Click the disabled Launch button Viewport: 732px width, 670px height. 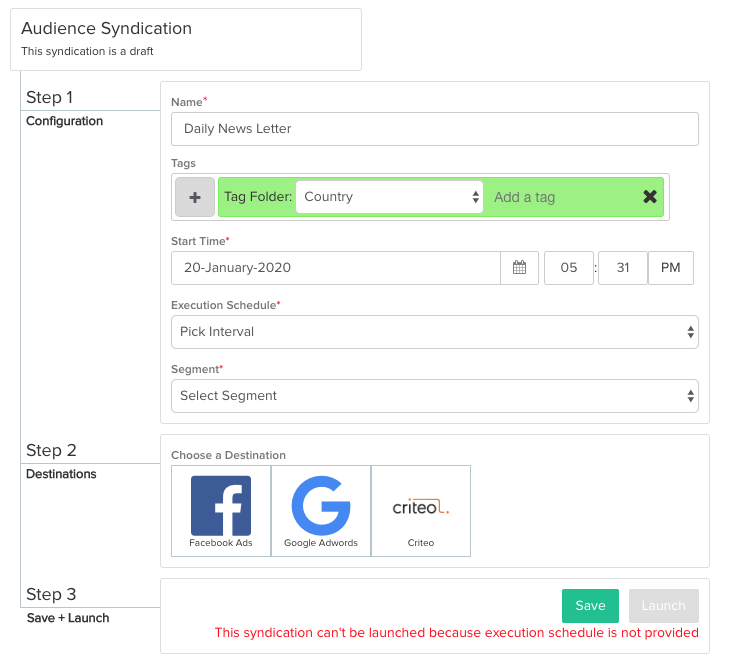663,606
